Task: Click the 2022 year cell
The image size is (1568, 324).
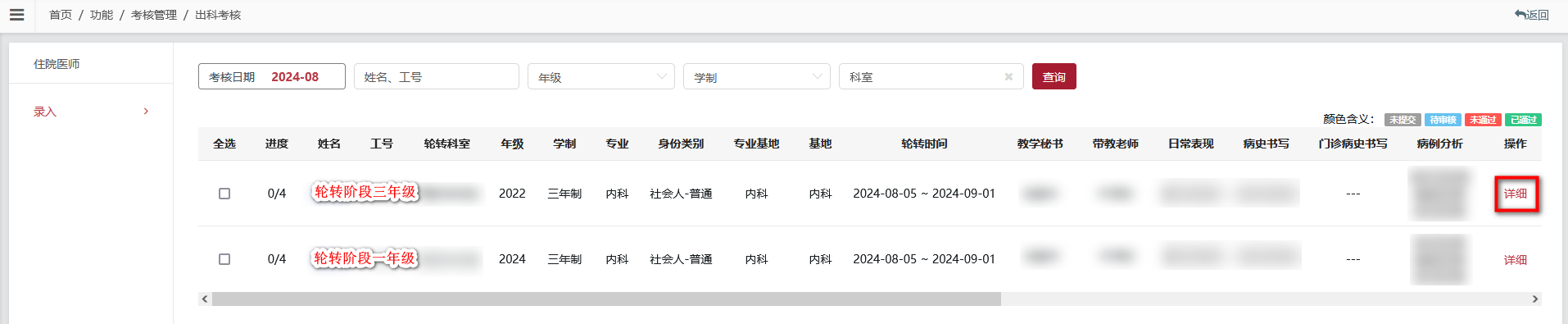Action: pos(512,194)
